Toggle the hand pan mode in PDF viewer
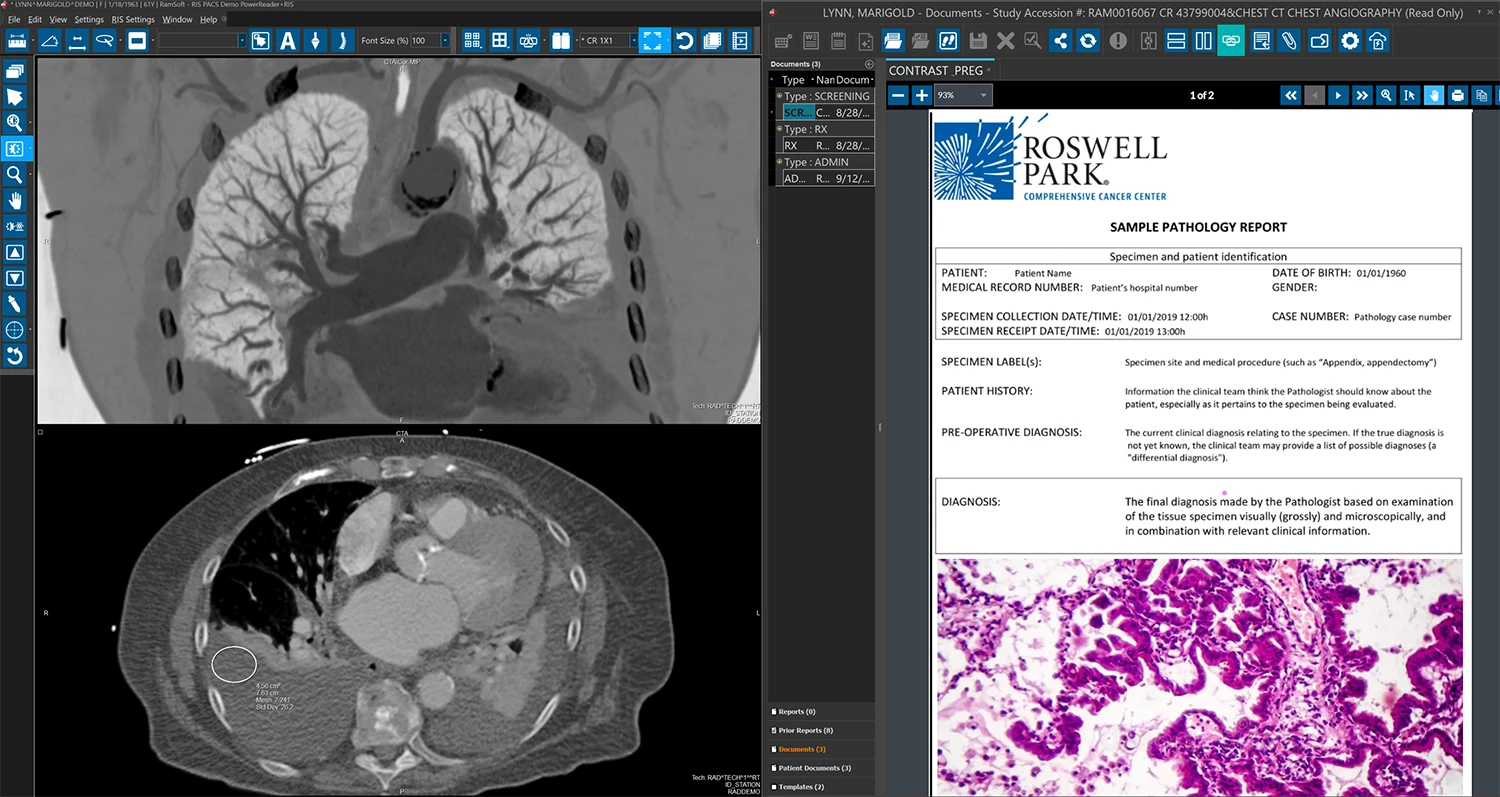 (1434, 95)
